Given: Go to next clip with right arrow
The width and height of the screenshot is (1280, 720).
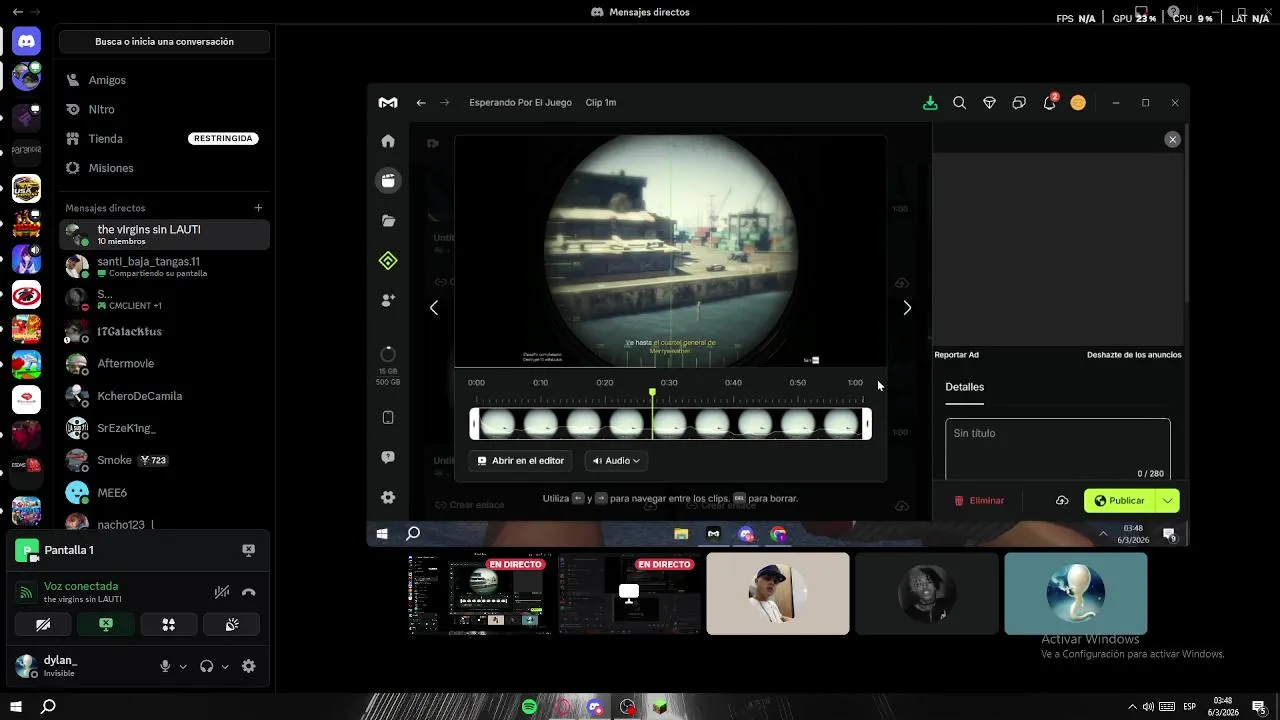Looking at the screenshot, I should pyautogui.click(x=907, y=308).
